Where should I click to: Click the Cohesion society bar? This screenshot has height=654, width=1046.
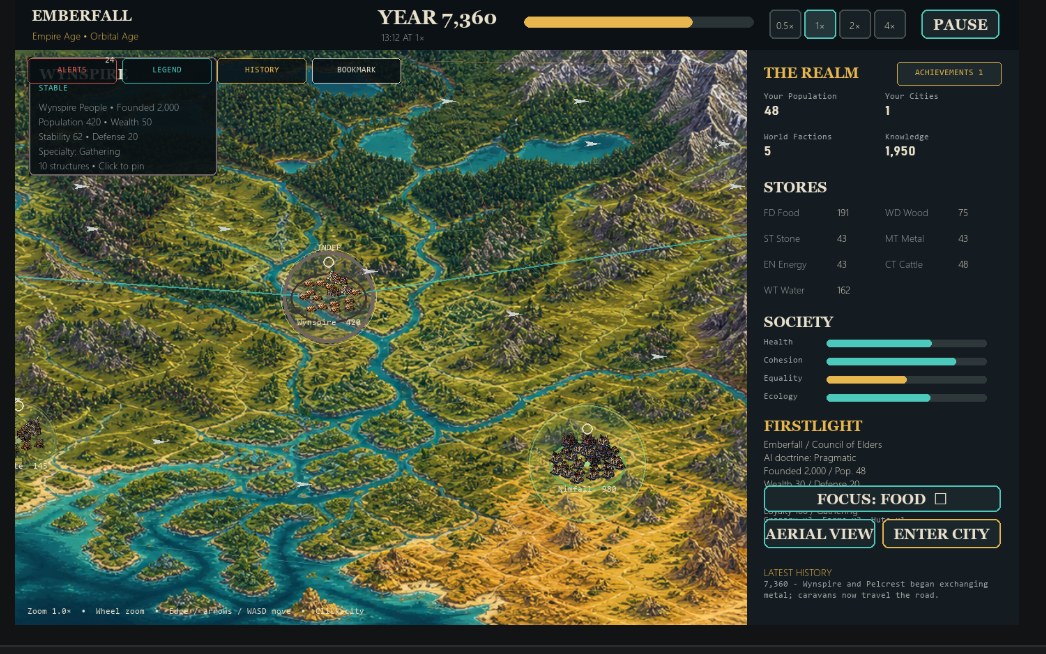pos(906,361)
